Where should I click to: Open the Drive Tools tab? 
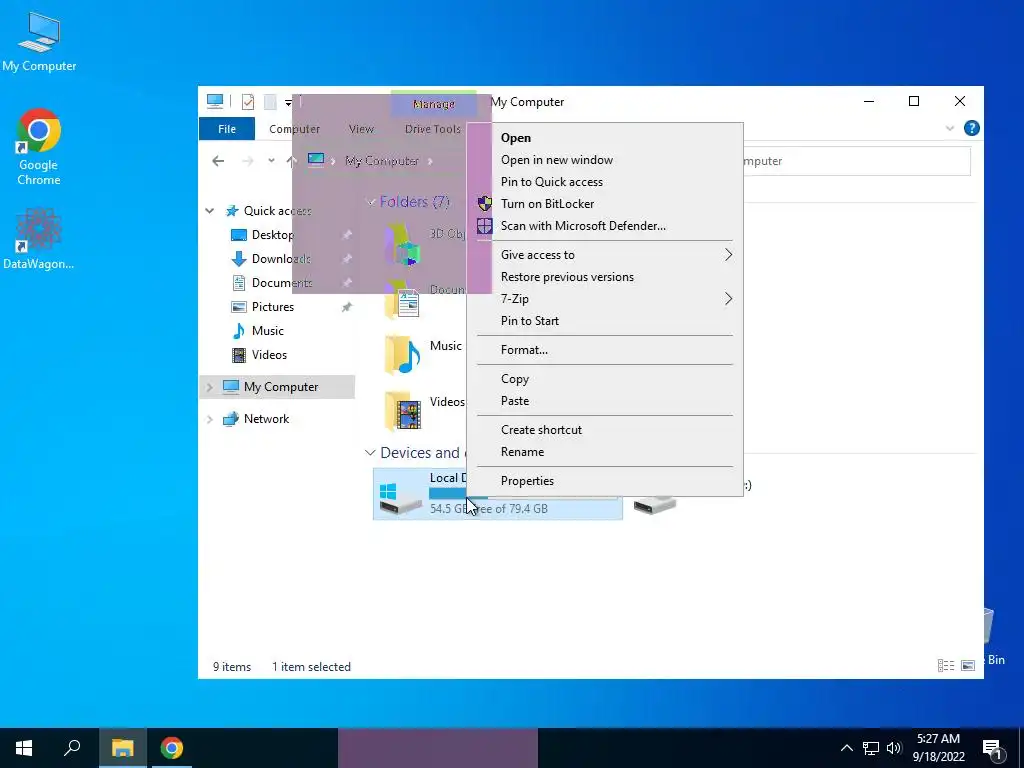pyautogui.click(x=432, y=129)
